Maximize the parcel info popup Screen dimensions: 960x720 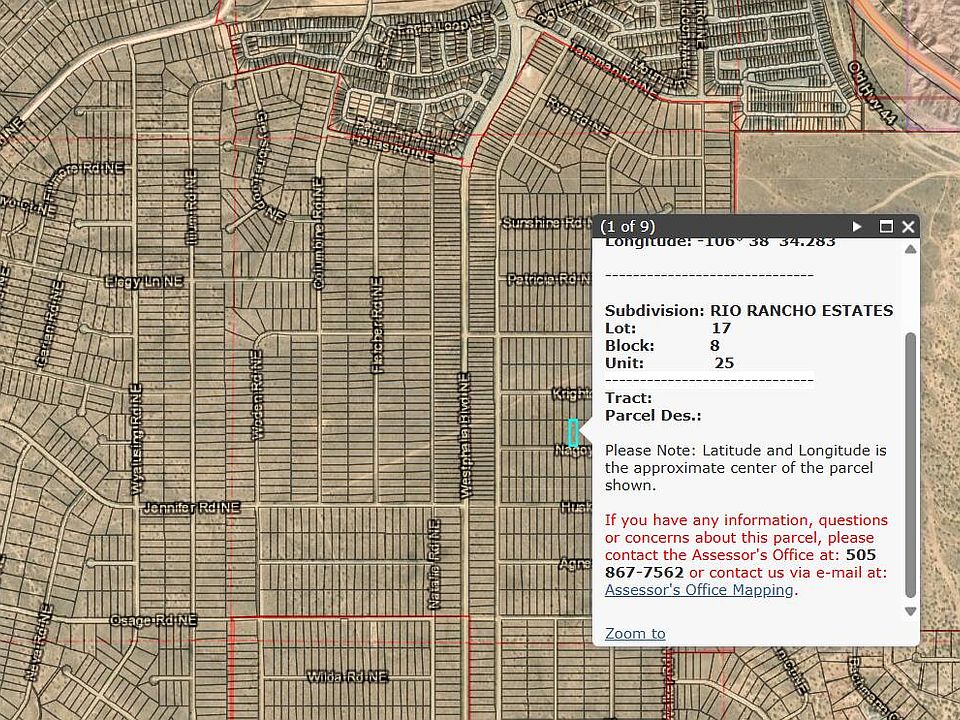[886, 227]
